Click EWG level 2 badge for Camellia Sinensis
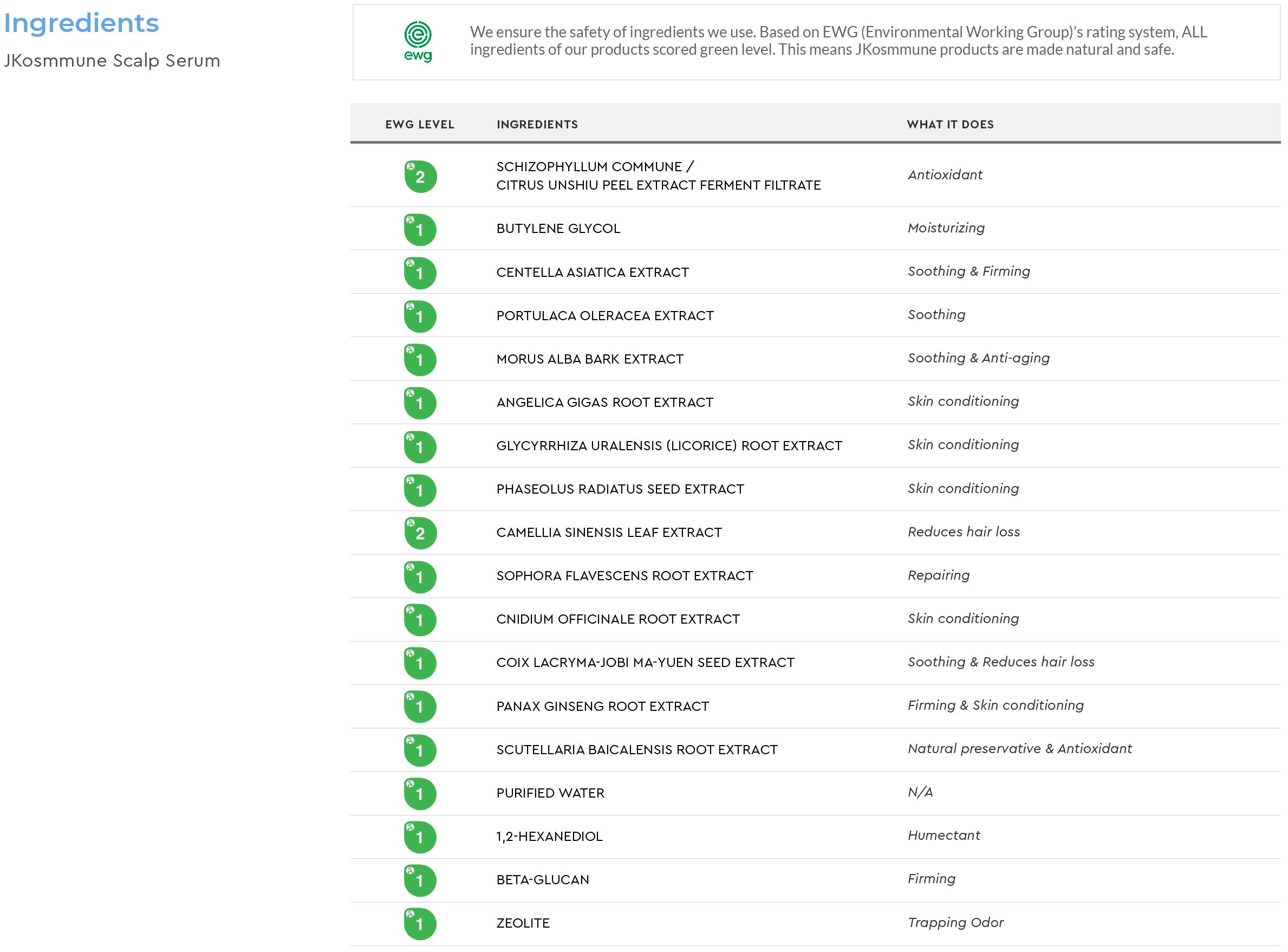 tap(420, 533)
